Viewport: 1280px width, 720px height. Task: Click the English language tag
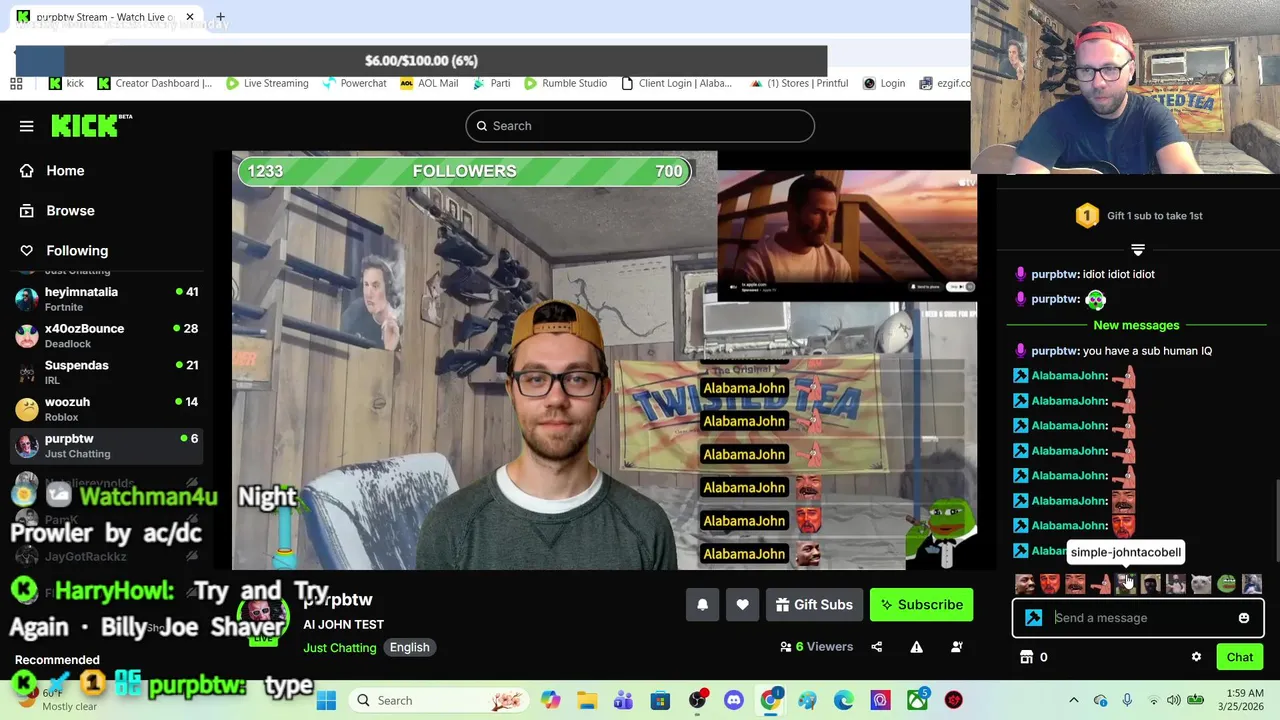coord(409,647)
